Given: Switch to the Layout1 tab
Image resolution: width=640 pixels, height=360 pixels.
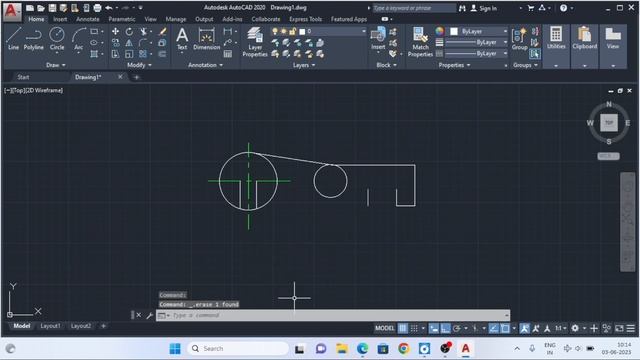Looking at the screenshot, I should pyautogui.click(x=50, y=326).
